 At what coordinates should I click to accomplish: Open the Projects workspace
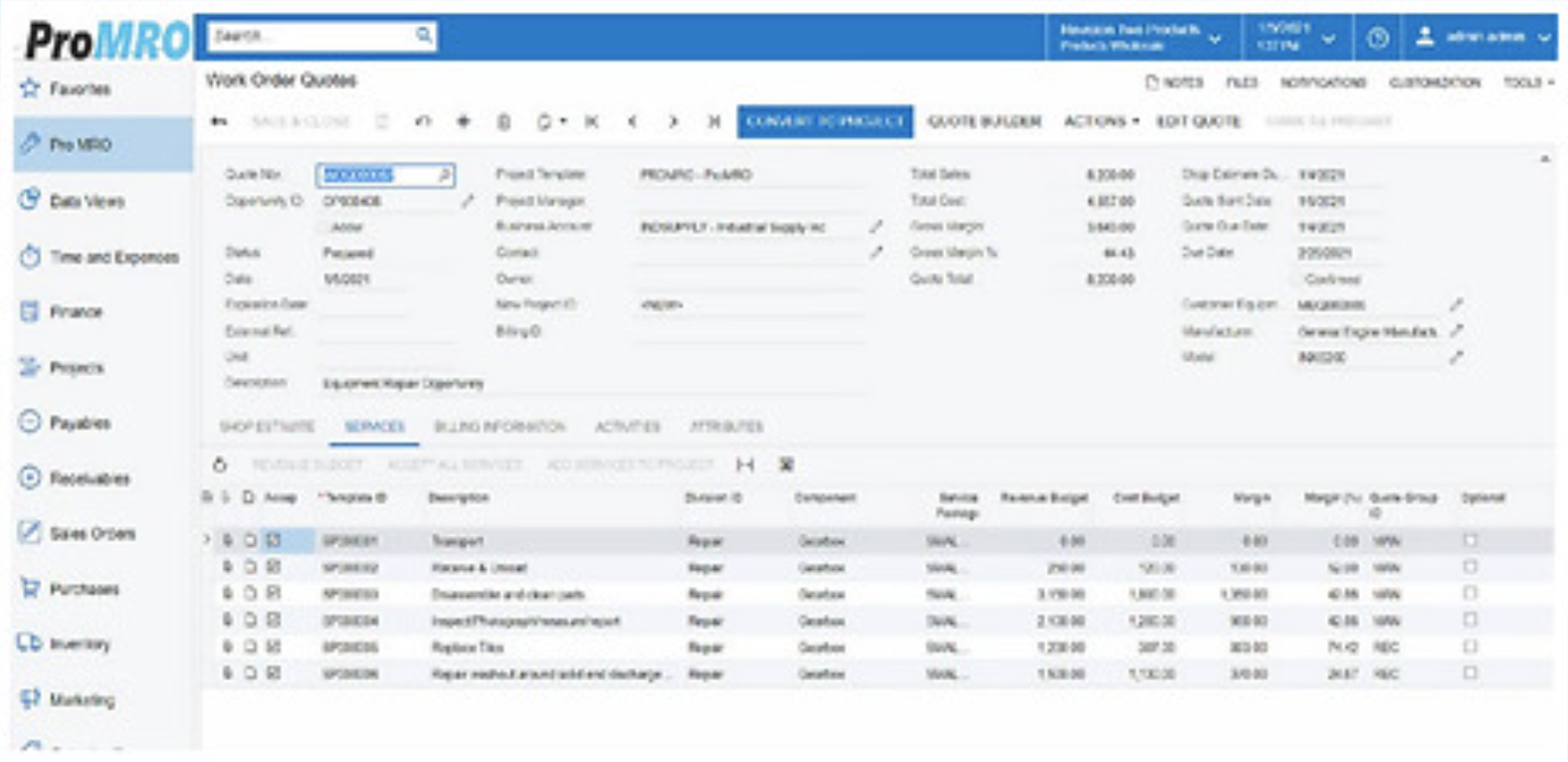pos(77,367)
